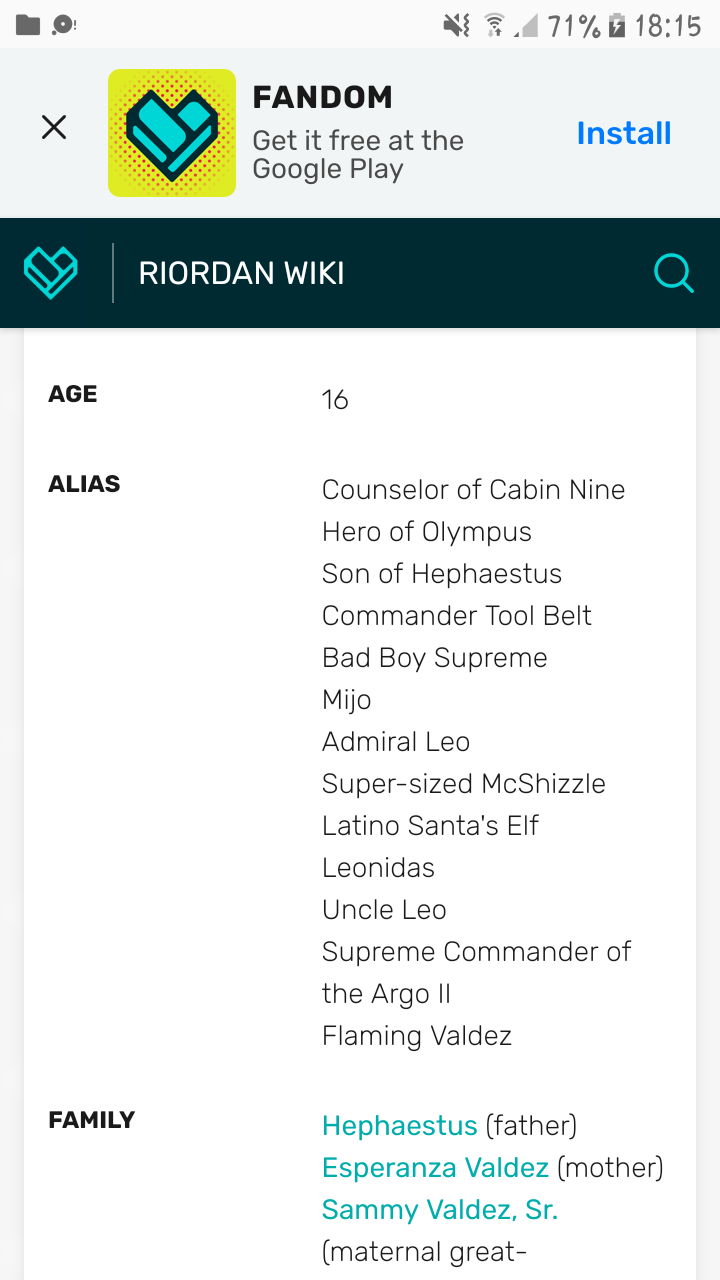Image resolution: width=720 pixels, height=1280 pixels.
Task: Open the Esperanza Valdez link
Action: [x=435, y=1168]
